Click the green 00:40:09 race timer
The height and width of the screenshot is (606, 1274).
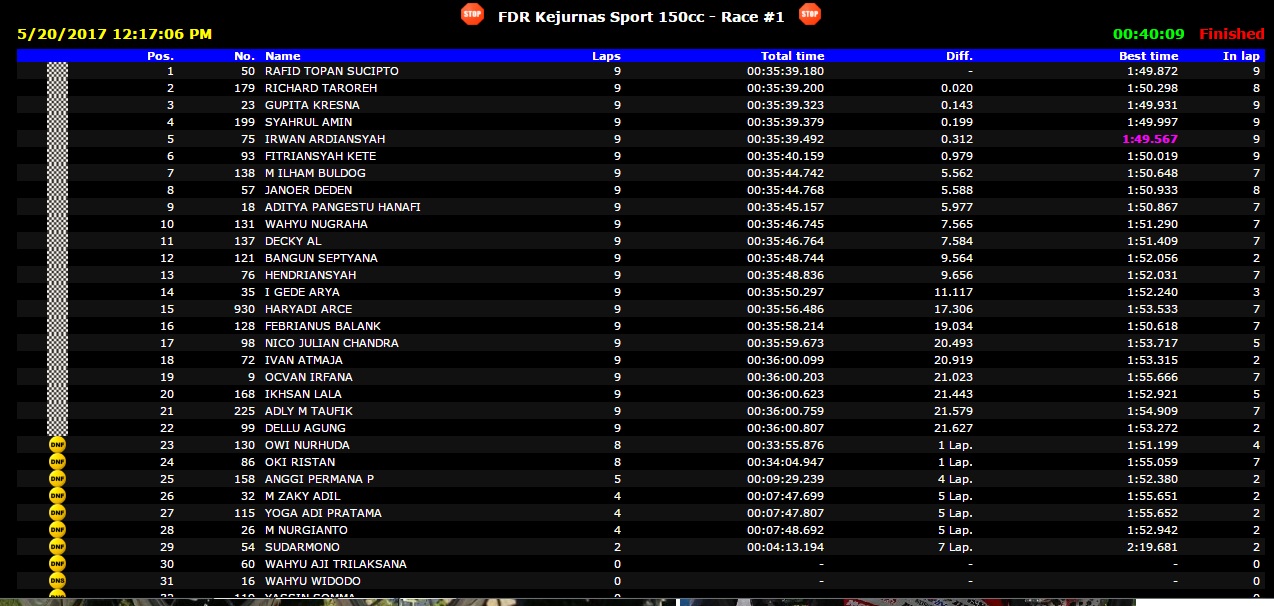[x=1148, y=34]
